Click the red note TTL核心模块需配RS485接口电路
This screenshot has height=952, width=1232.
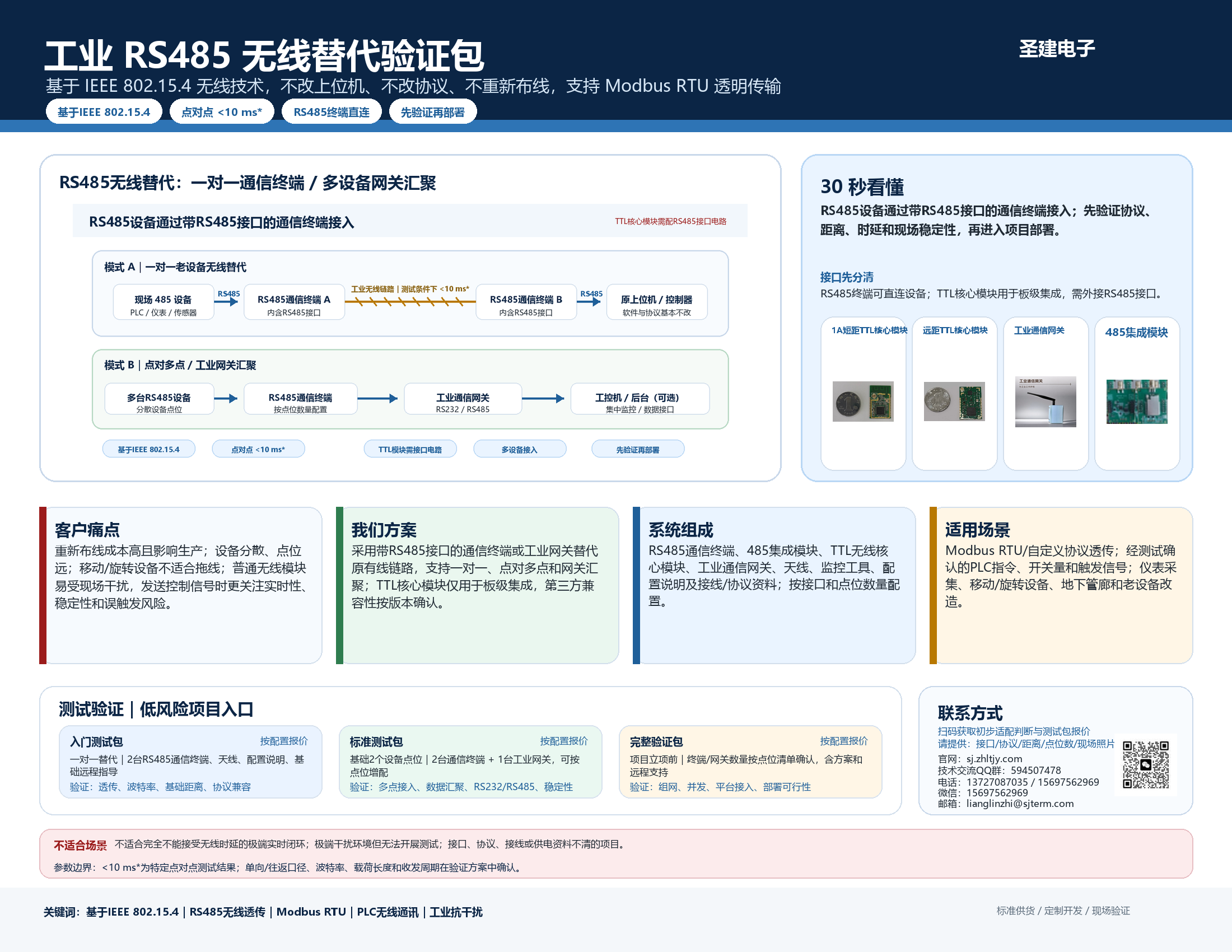670,221
